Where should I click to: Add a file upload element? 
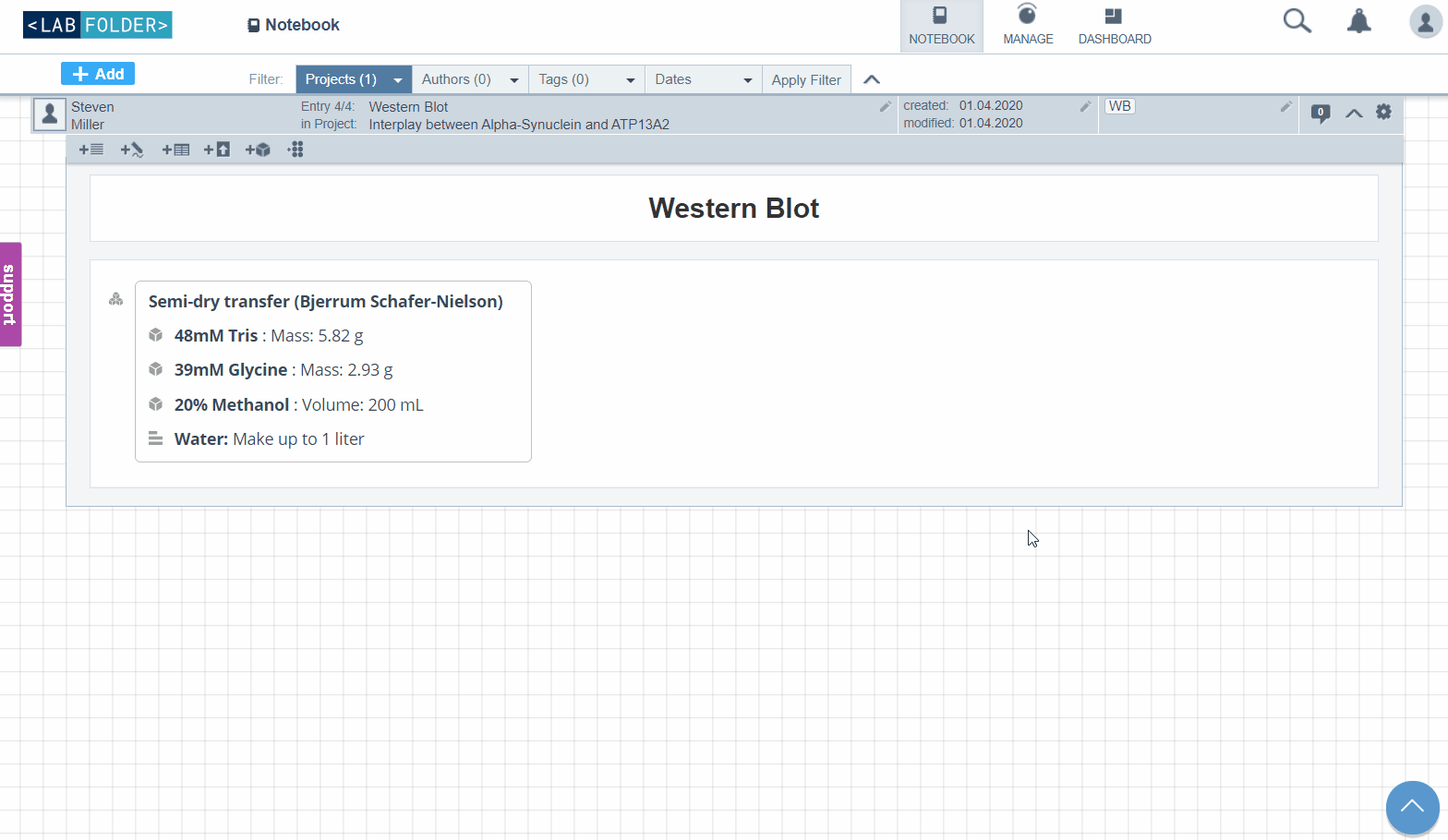[x=217, y=150]
